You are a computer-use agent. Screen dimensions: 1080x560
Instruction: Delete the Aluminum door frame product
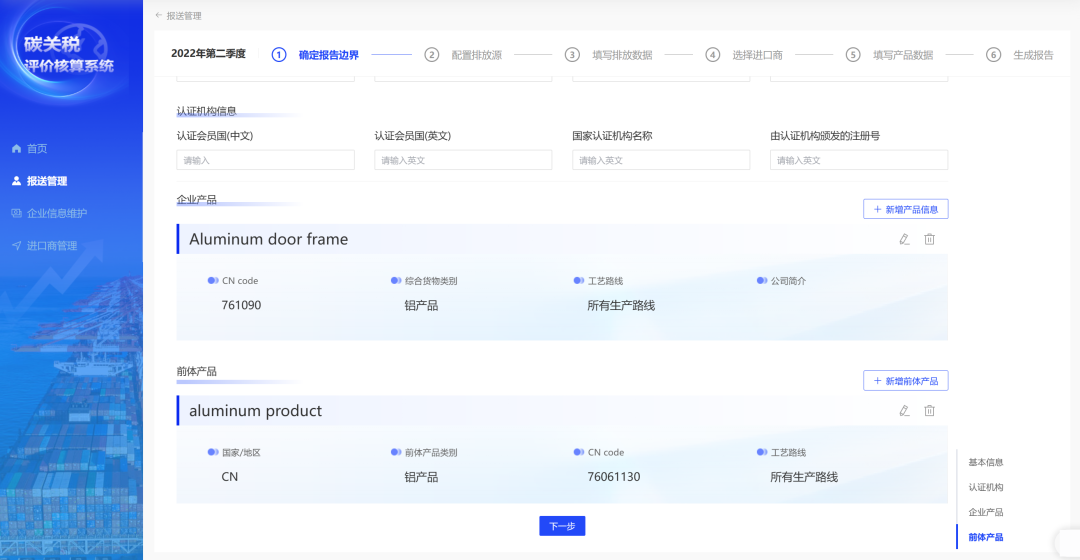coord(929,239)
